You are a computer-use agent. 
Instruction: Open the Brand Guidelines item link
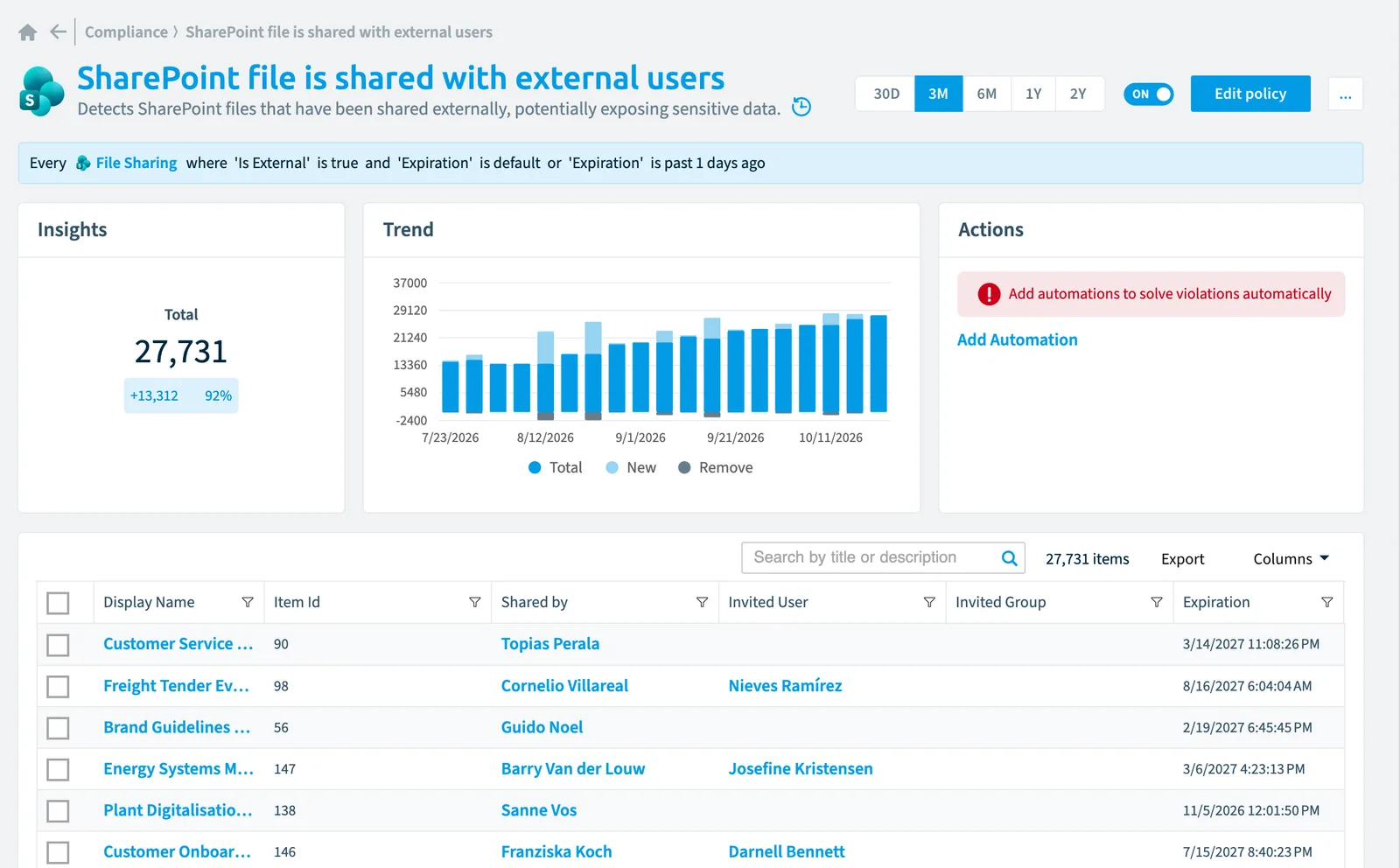[177, 727]
